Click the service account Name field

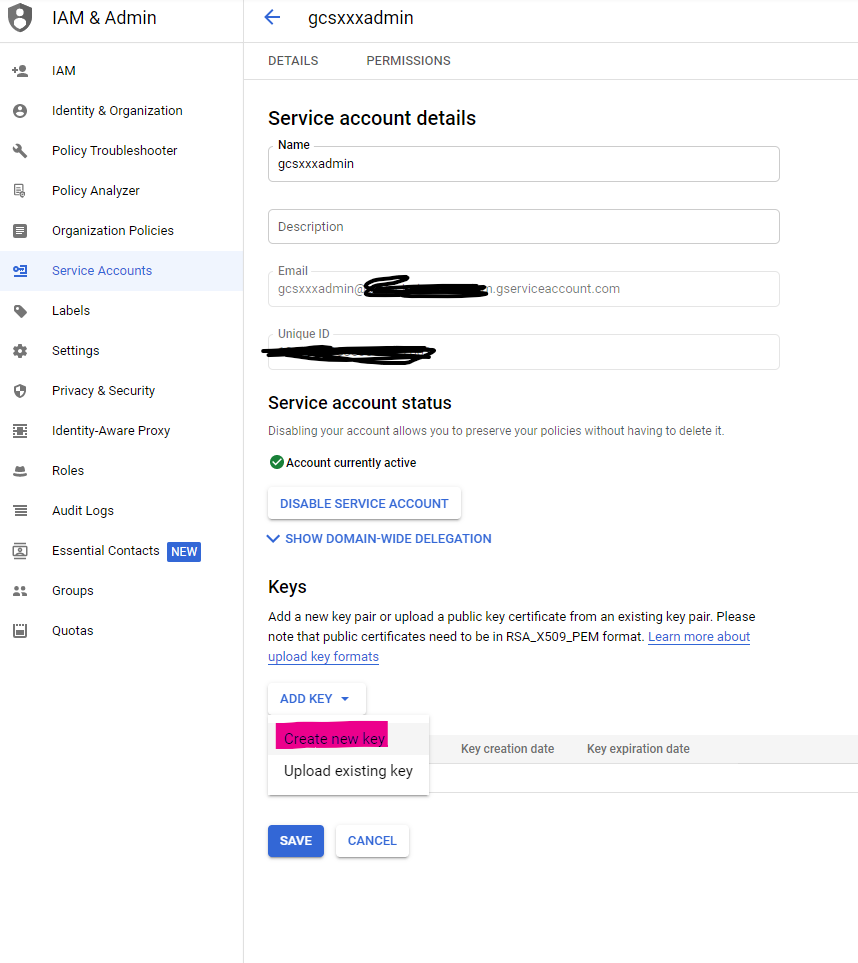[523, 165]
